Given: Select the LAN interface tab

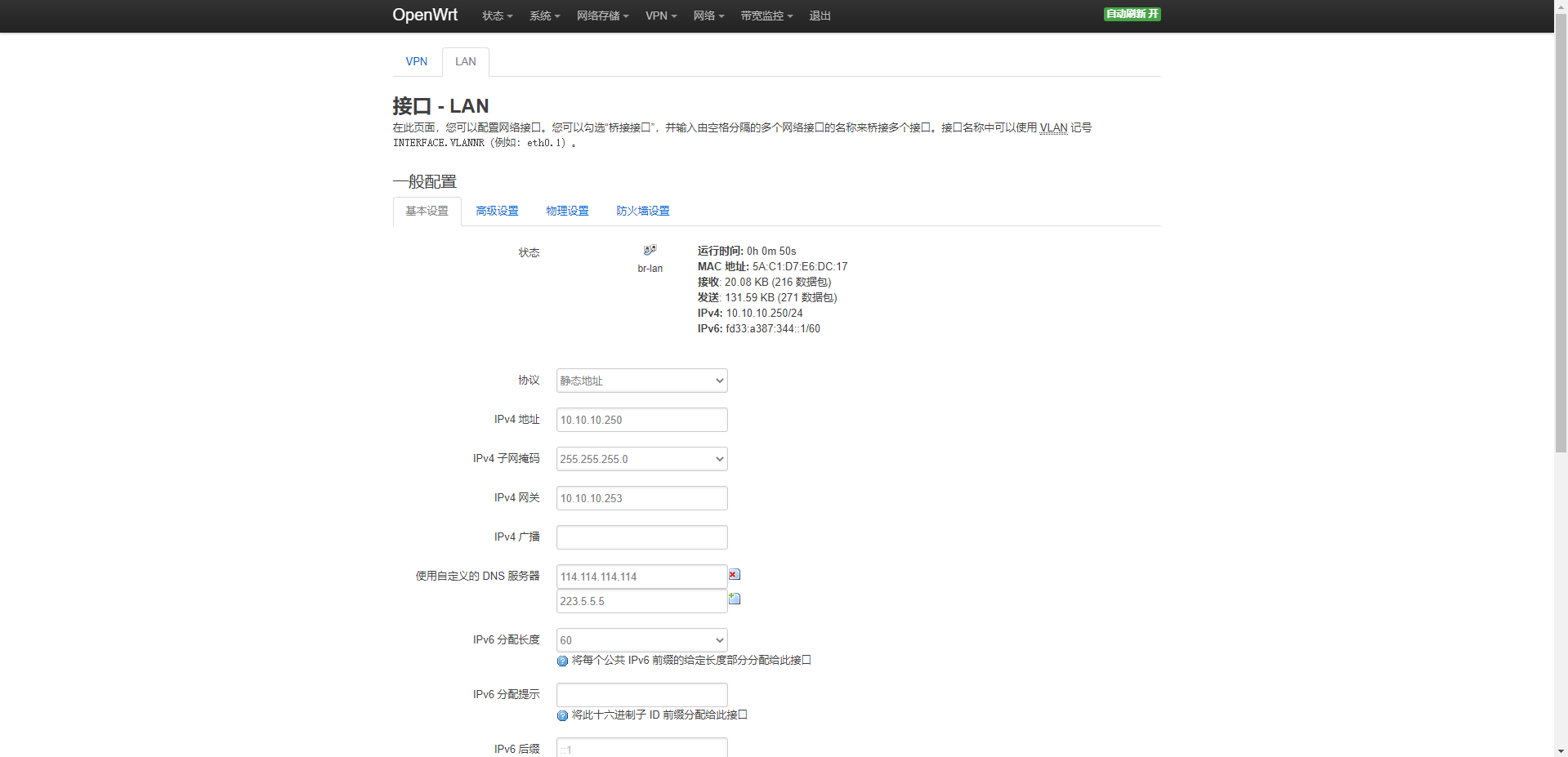Looking at the screenshot, I should pos(466,61).
